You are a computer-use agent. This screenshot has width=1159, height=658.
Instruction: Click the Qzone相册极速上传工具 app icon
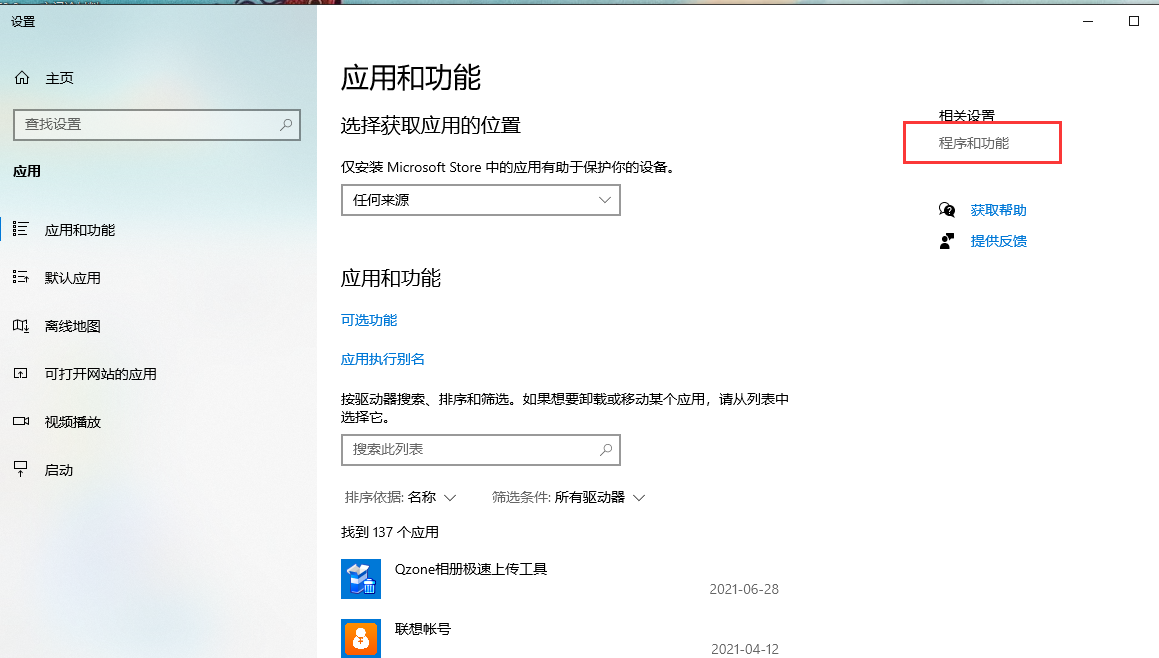click(x=360, y=578)
